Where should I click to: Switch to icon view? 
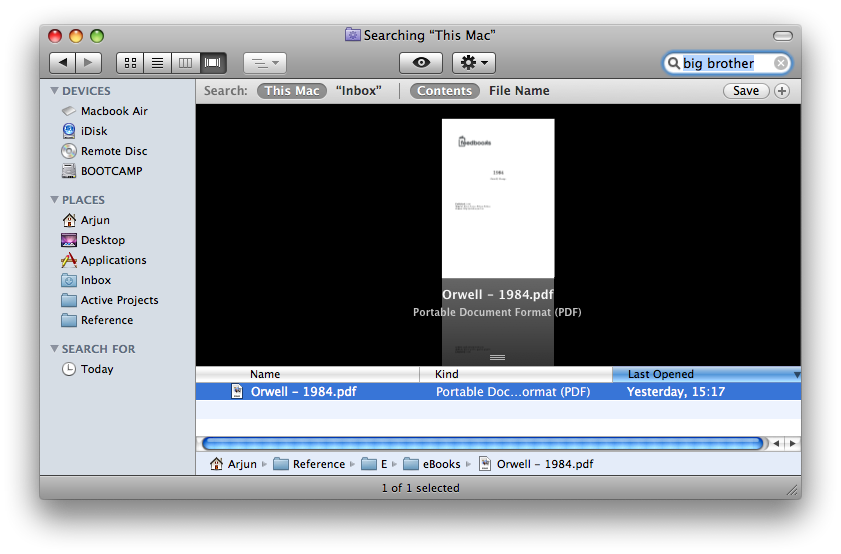(x=130, y=63)
